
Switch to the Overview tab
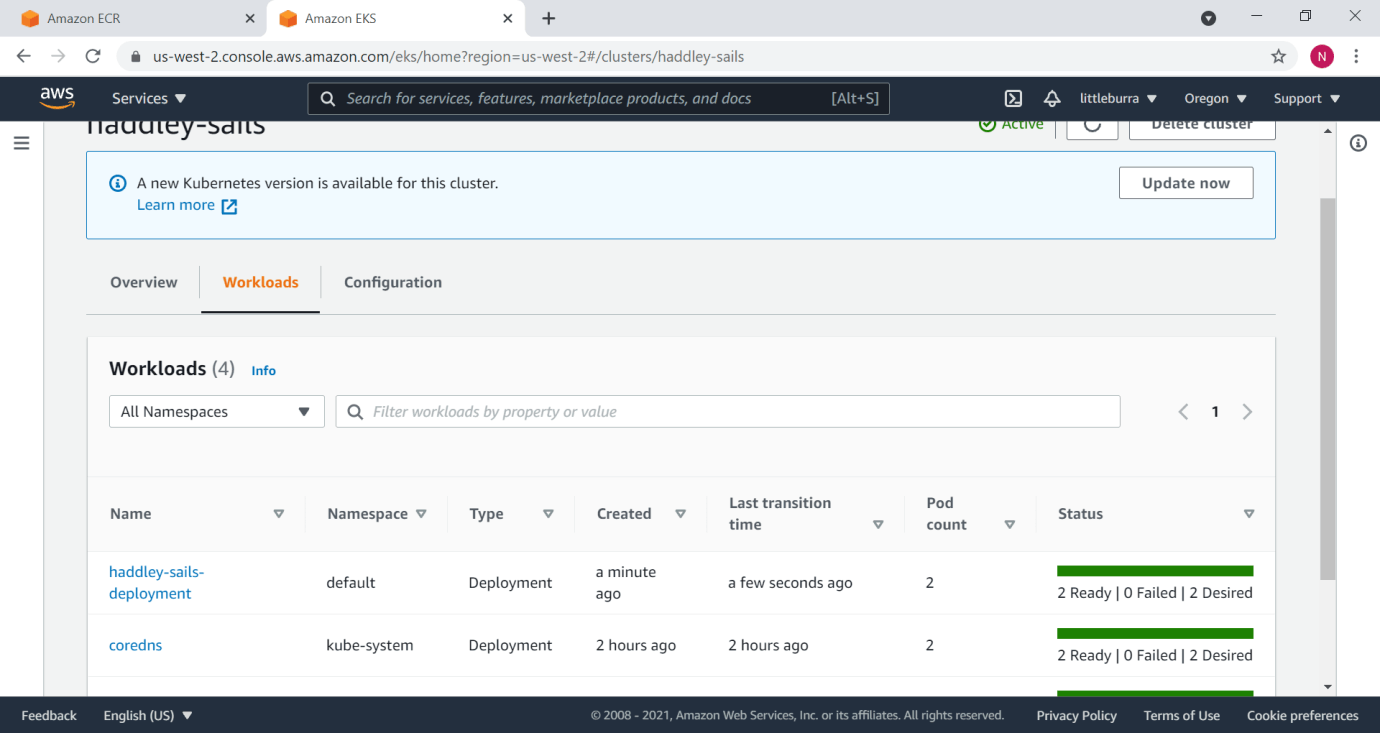(x=144, y=282)
